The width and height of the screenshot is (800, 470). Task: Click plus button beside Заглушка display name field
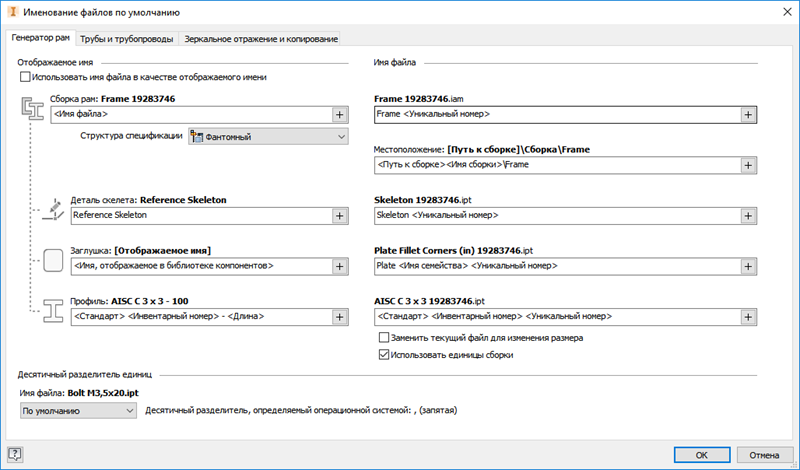340,266
